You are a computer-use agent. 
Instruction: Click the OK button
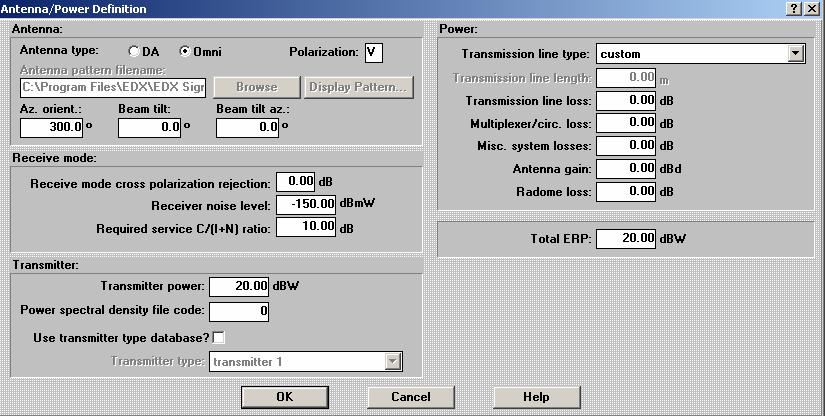coord(285,397)
